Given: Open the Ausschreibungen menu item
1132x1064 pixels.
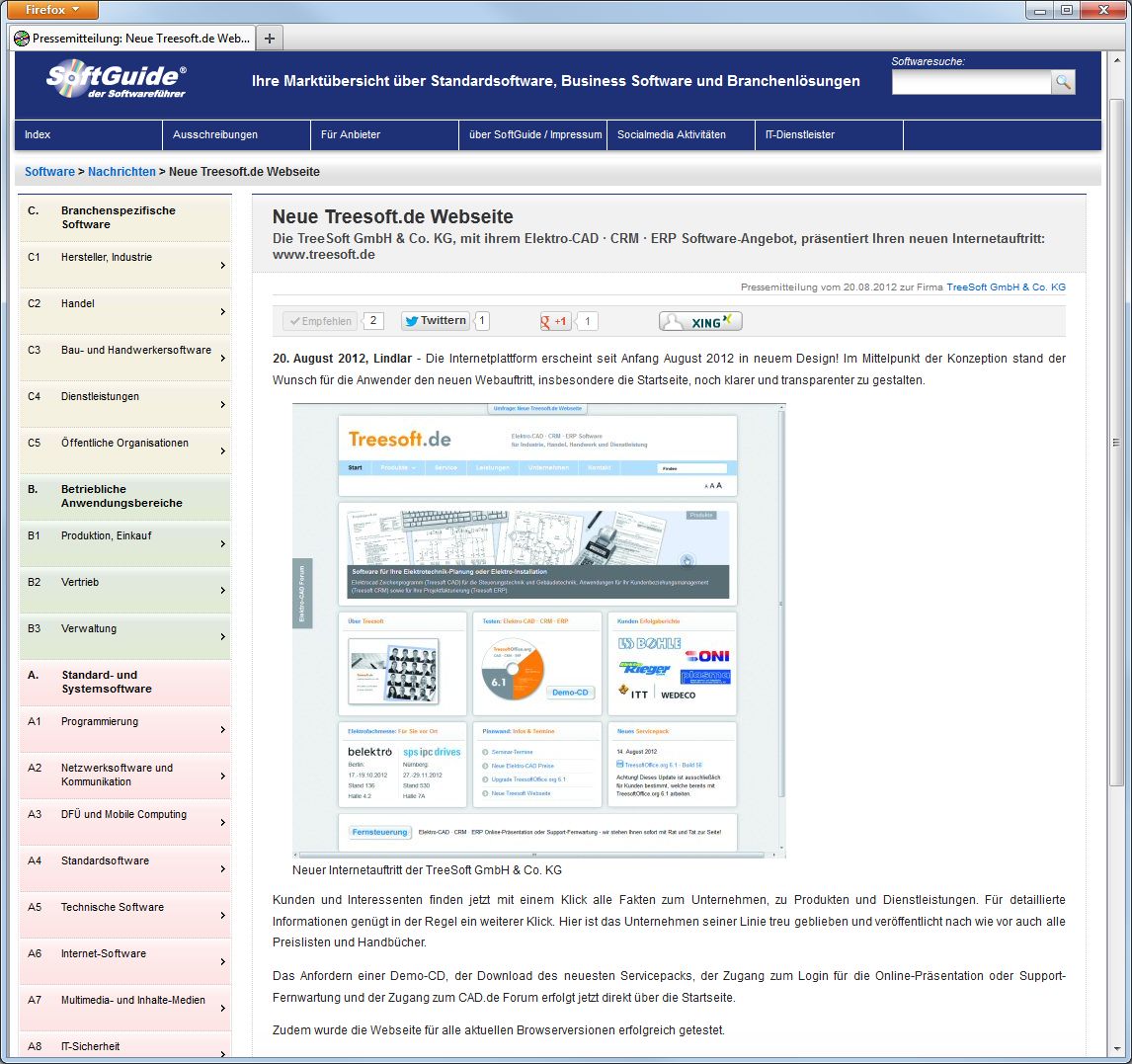Looking at the screenshot, I should 215,135.
